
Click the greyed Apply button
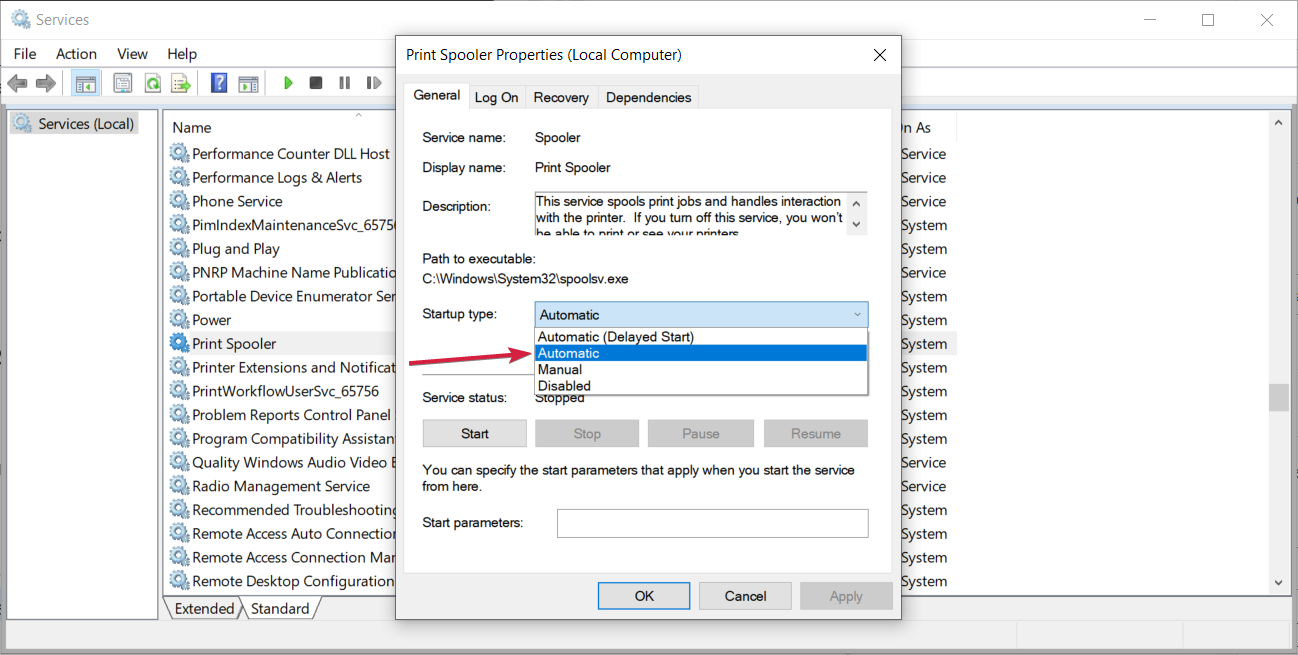click(x=846, y=596)
